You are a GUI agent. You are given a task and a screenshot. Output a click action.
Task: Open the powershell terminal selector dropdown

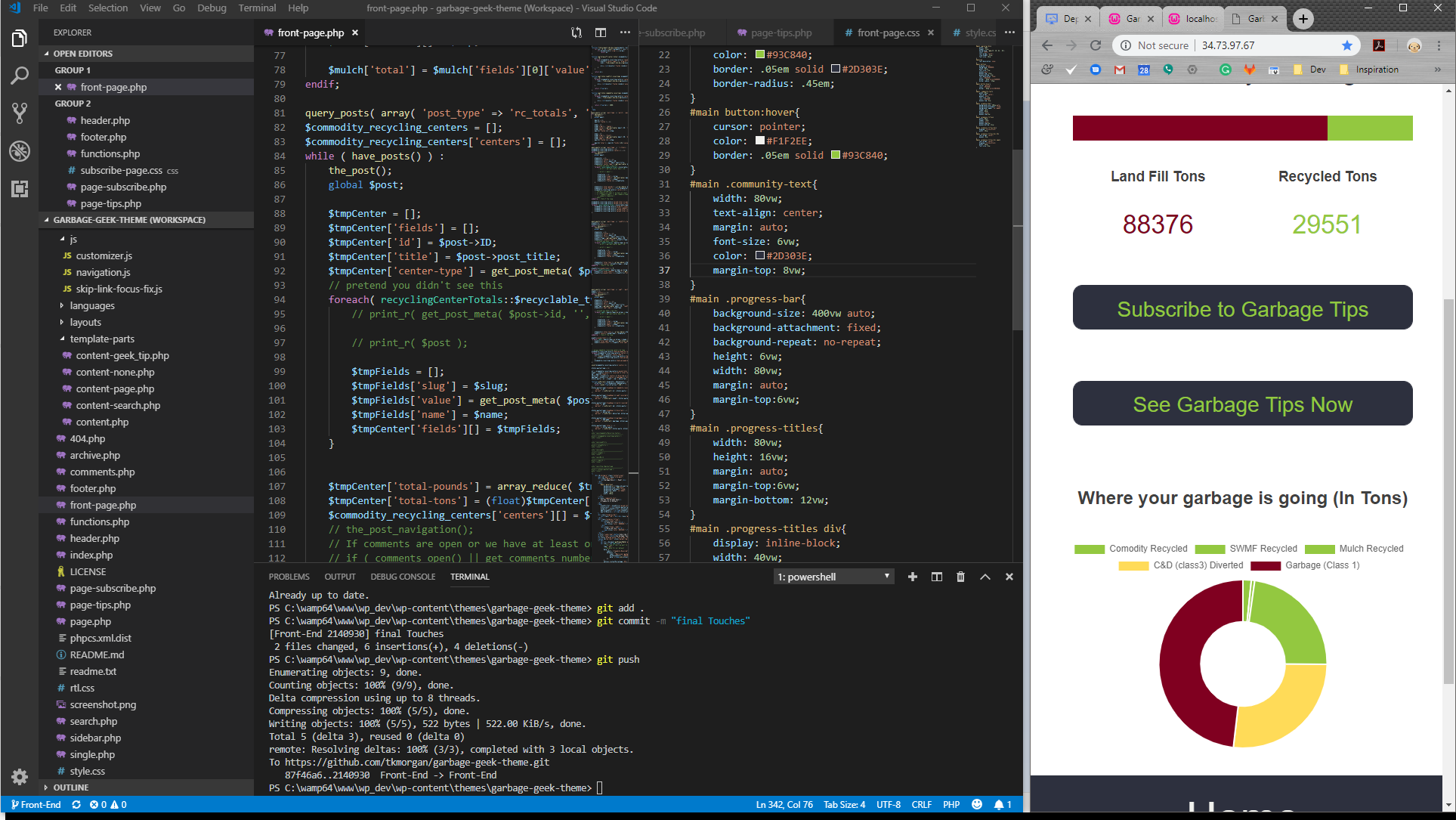(834, 577)
